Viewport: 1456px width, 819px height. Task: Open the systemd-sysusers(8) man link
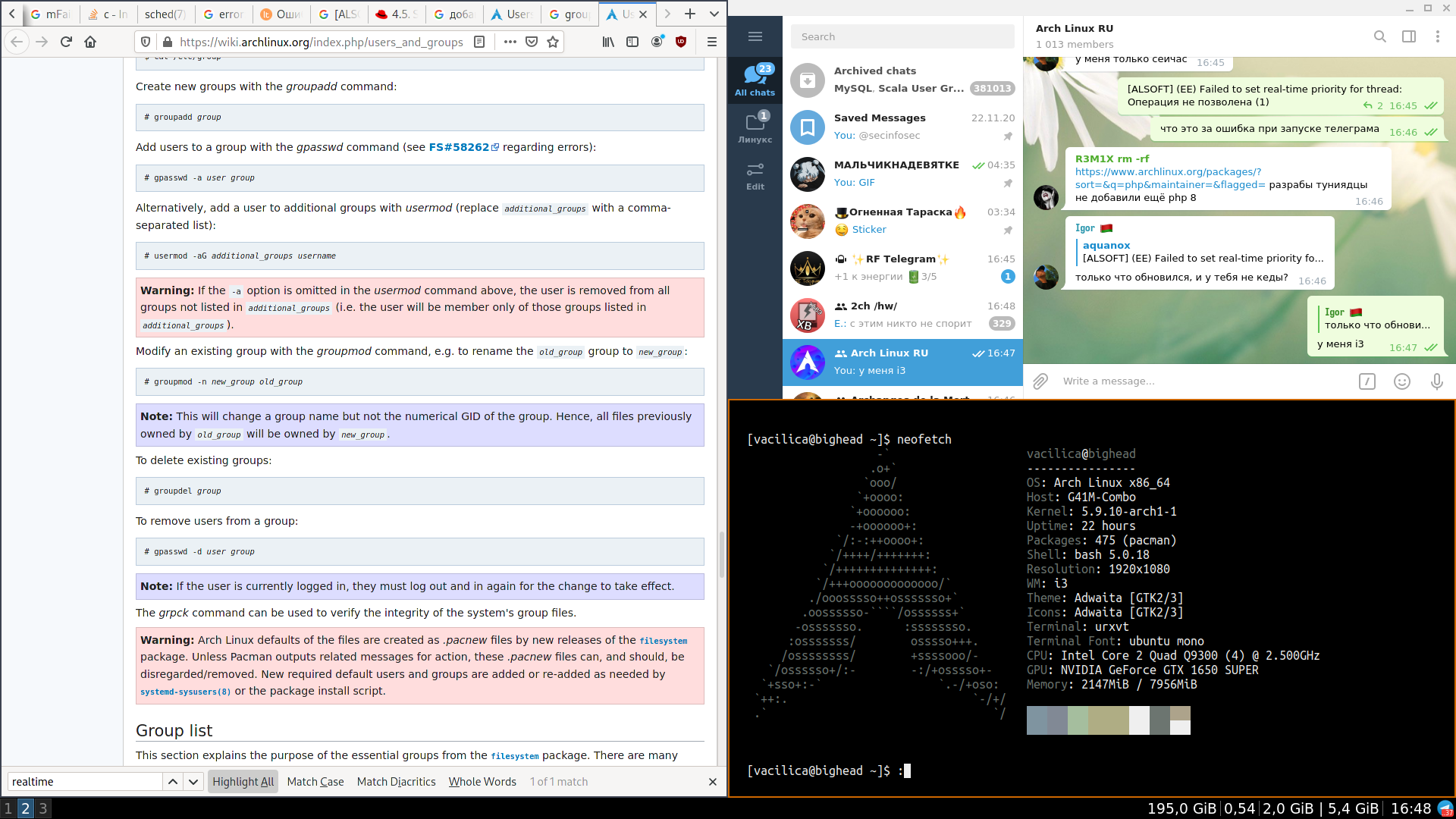tap(185, 692)
